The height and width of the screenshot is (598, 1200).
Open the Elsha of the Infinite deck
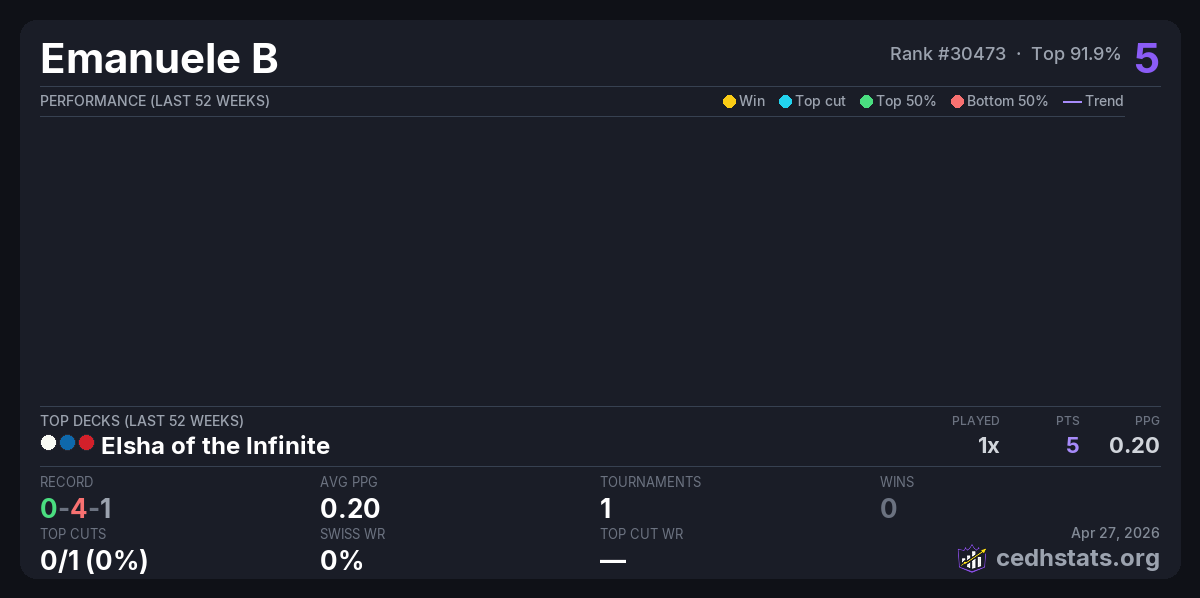[215, 445]
